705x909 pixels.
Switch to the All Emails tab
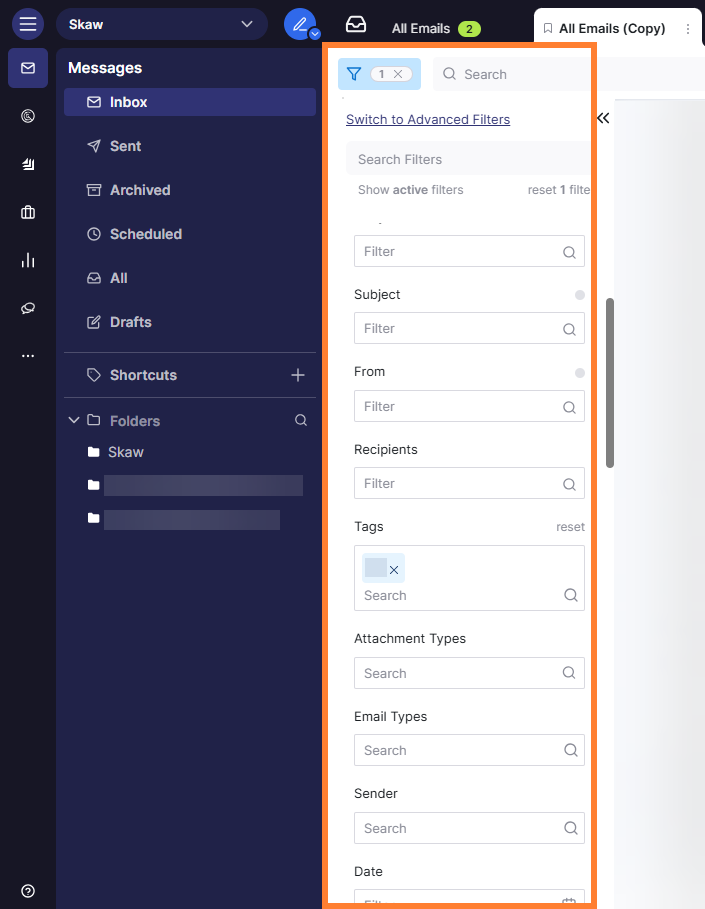pos(420,29)
